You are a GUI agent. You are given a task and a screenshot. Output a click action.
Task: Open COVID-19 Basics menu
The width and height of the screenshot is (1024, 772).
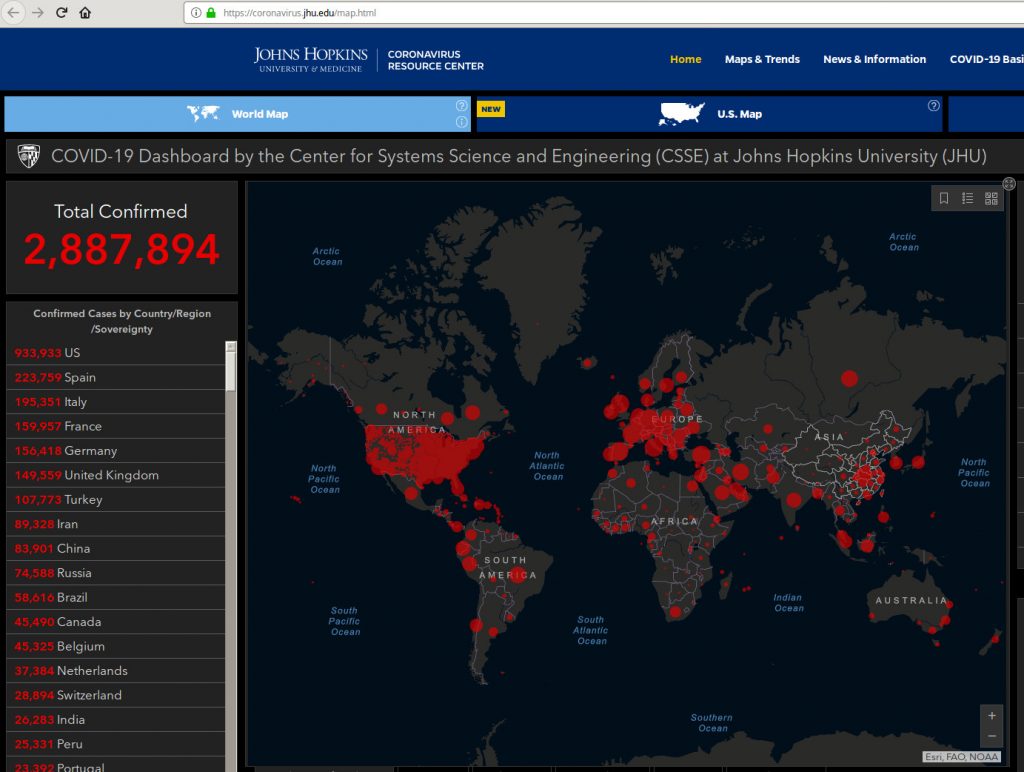tap(986, 59)
